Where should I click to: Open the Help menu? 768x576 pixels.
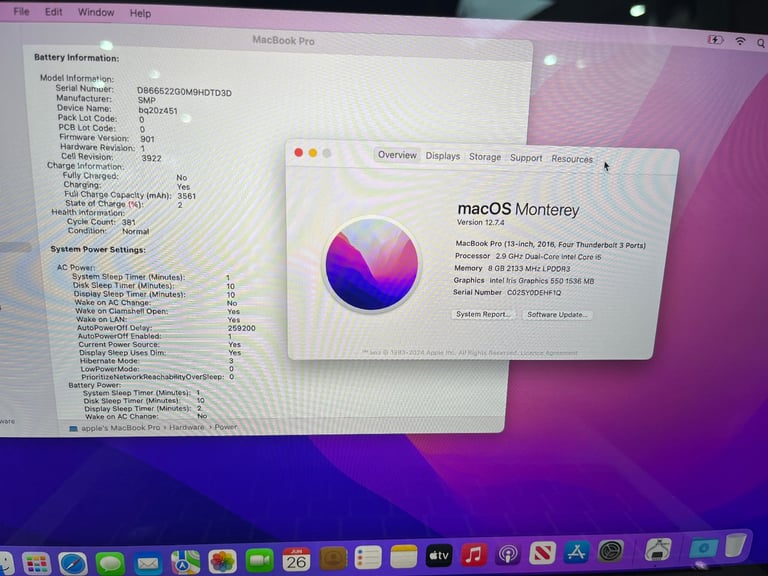140,13
